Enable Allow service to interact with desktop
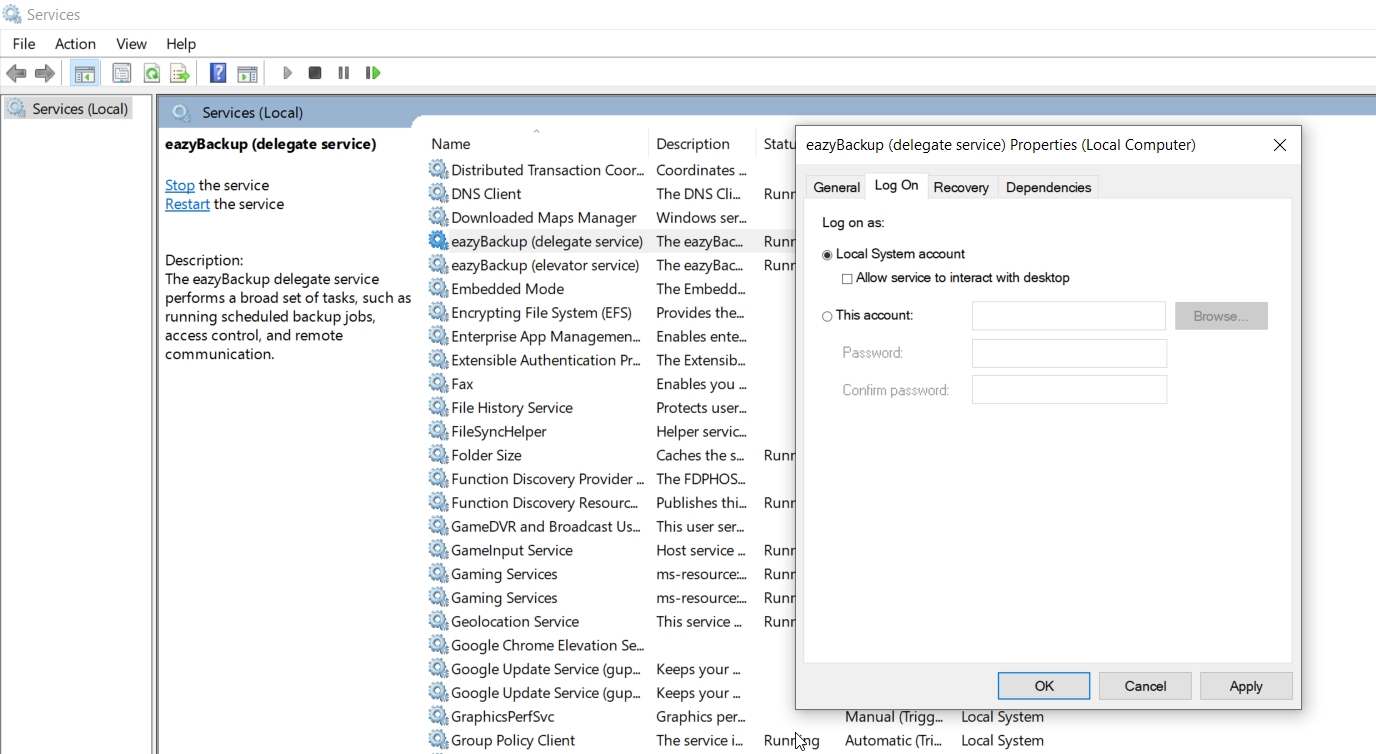The width and height of the screenshot is (1376, 754). click(x=847, y=279)
